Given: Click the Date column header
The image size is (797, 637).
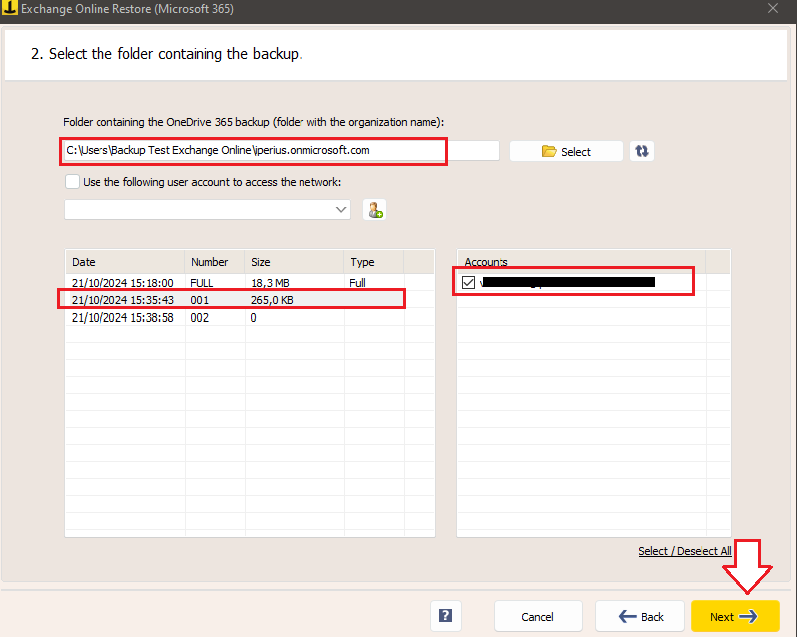Looking at the screenshot, I should [125, 262].
